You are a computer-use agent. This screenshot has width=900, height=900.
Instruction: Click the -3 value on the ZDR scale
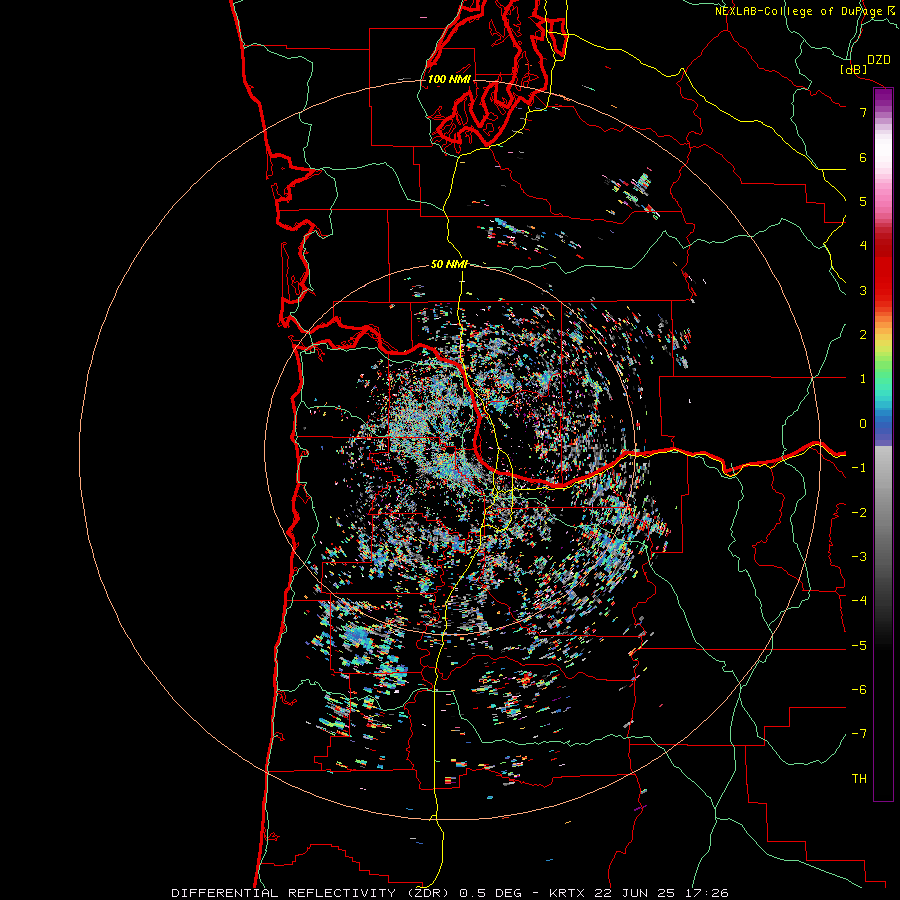click(x=859, y=557)
